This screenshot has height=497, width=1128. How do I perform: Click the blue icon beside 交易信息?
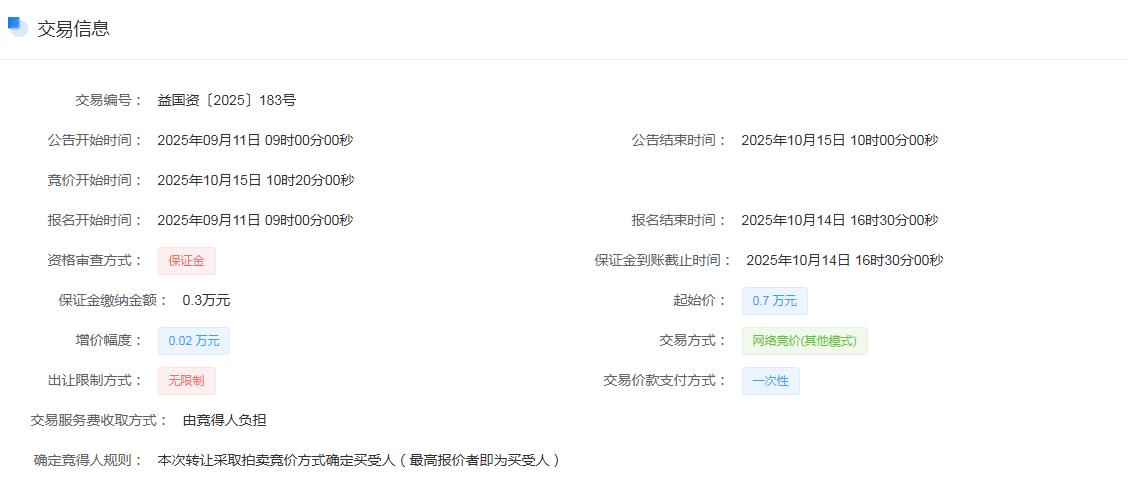17,27
